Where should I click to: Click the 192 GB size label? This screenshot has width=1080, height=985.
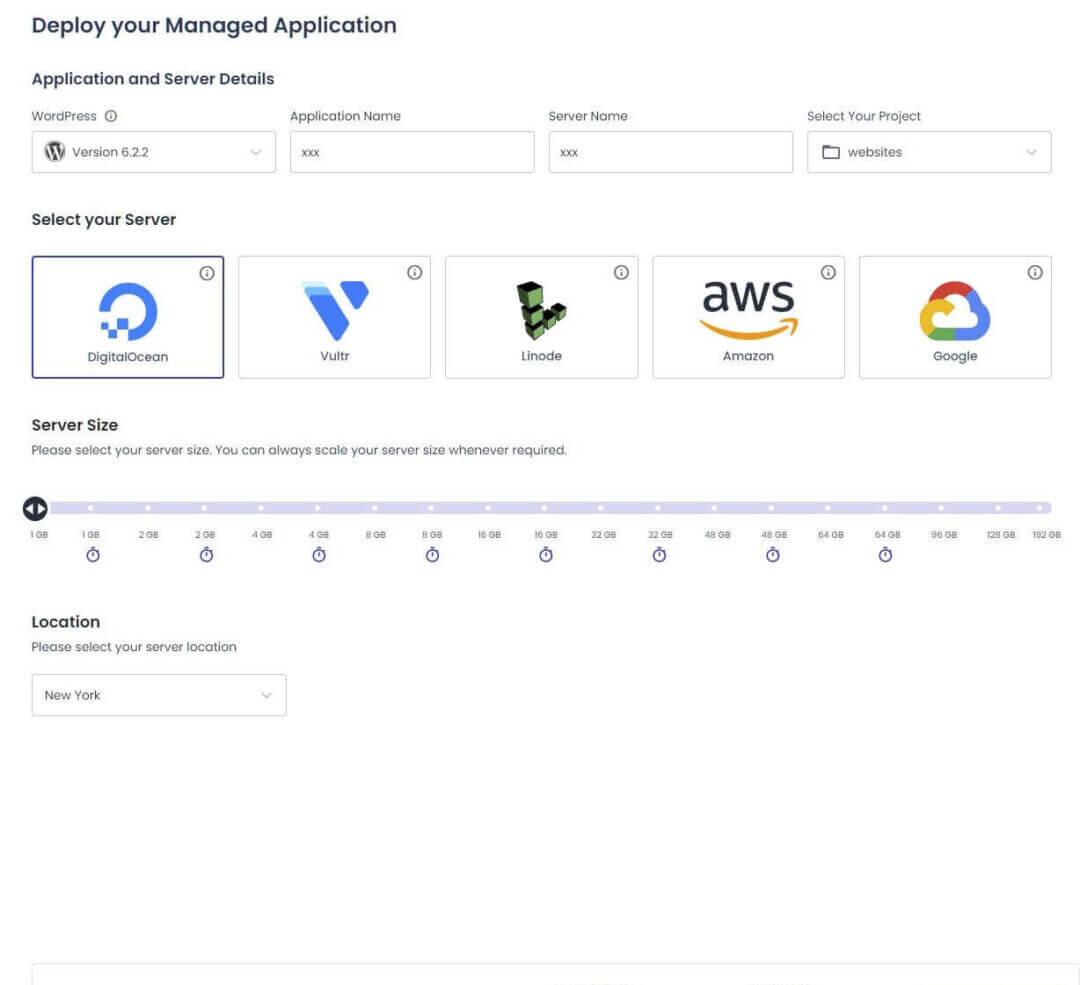coord(1047,535)
